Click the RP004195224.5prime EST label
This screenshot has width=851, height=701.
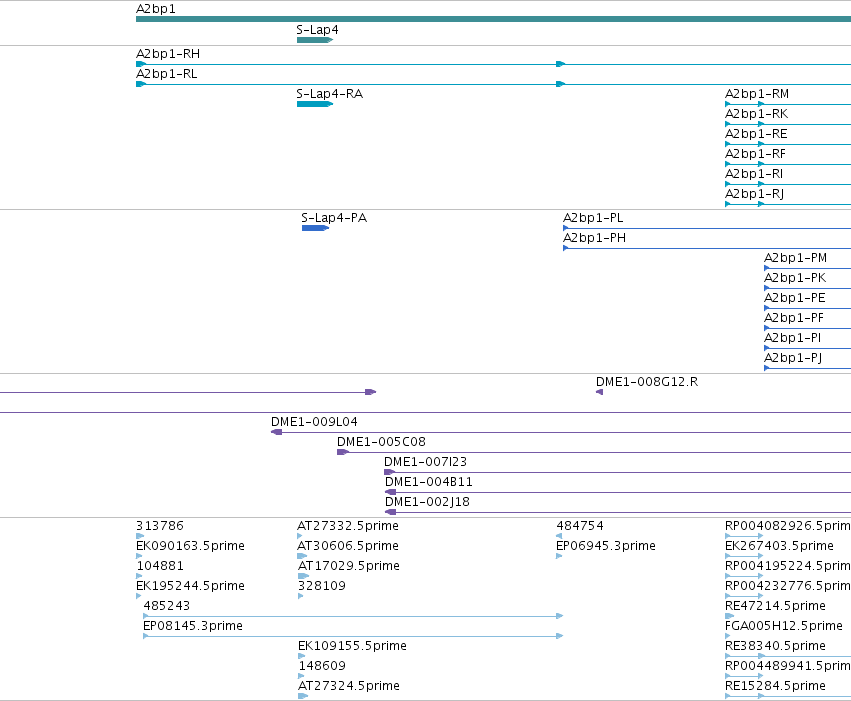788,566
